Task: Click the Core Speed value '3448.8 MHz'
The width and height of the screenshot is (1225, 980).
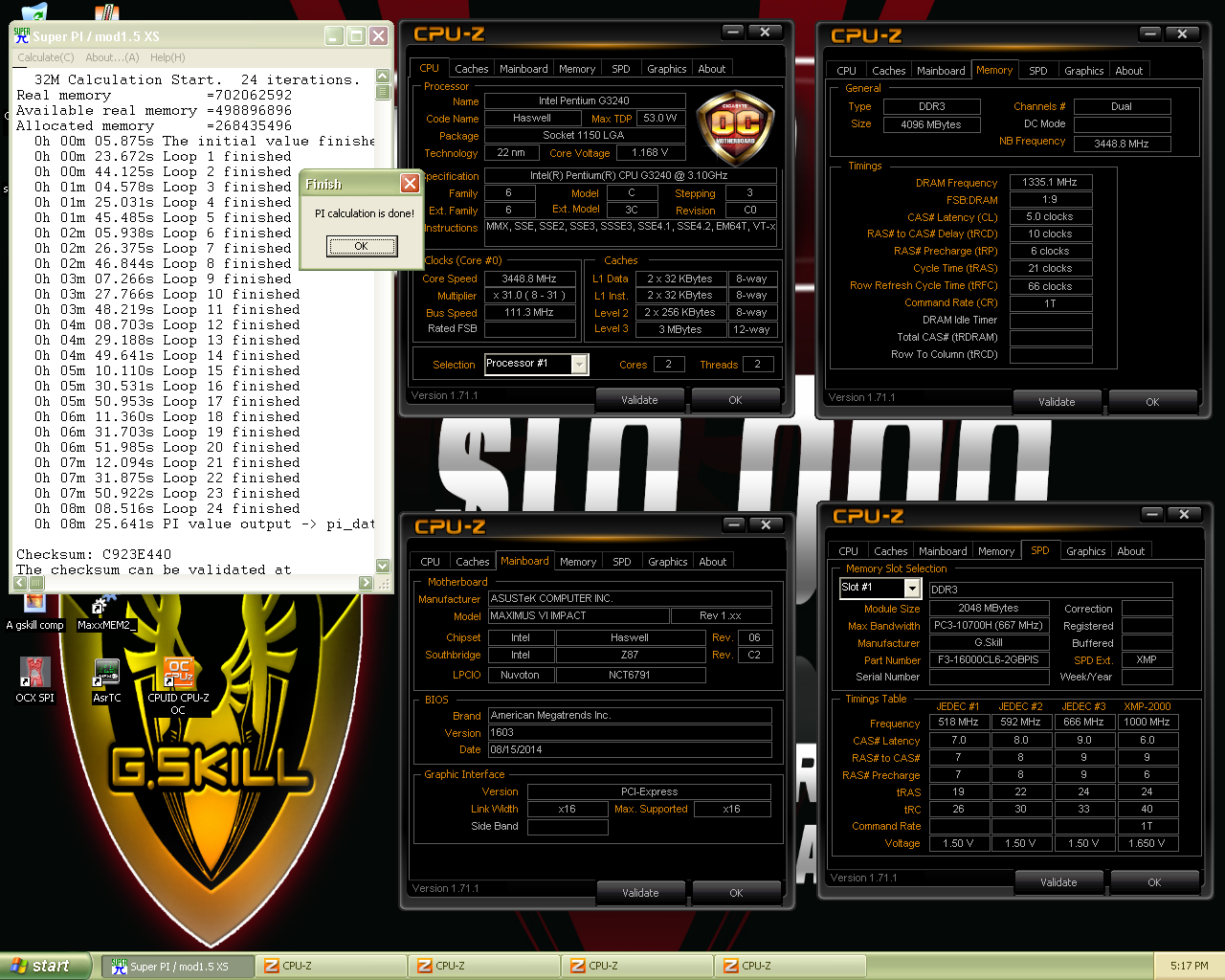Action: [529, 278]
